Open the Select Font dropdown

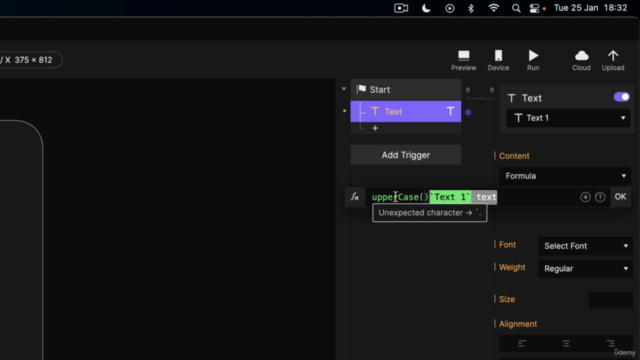coord(585,246)
